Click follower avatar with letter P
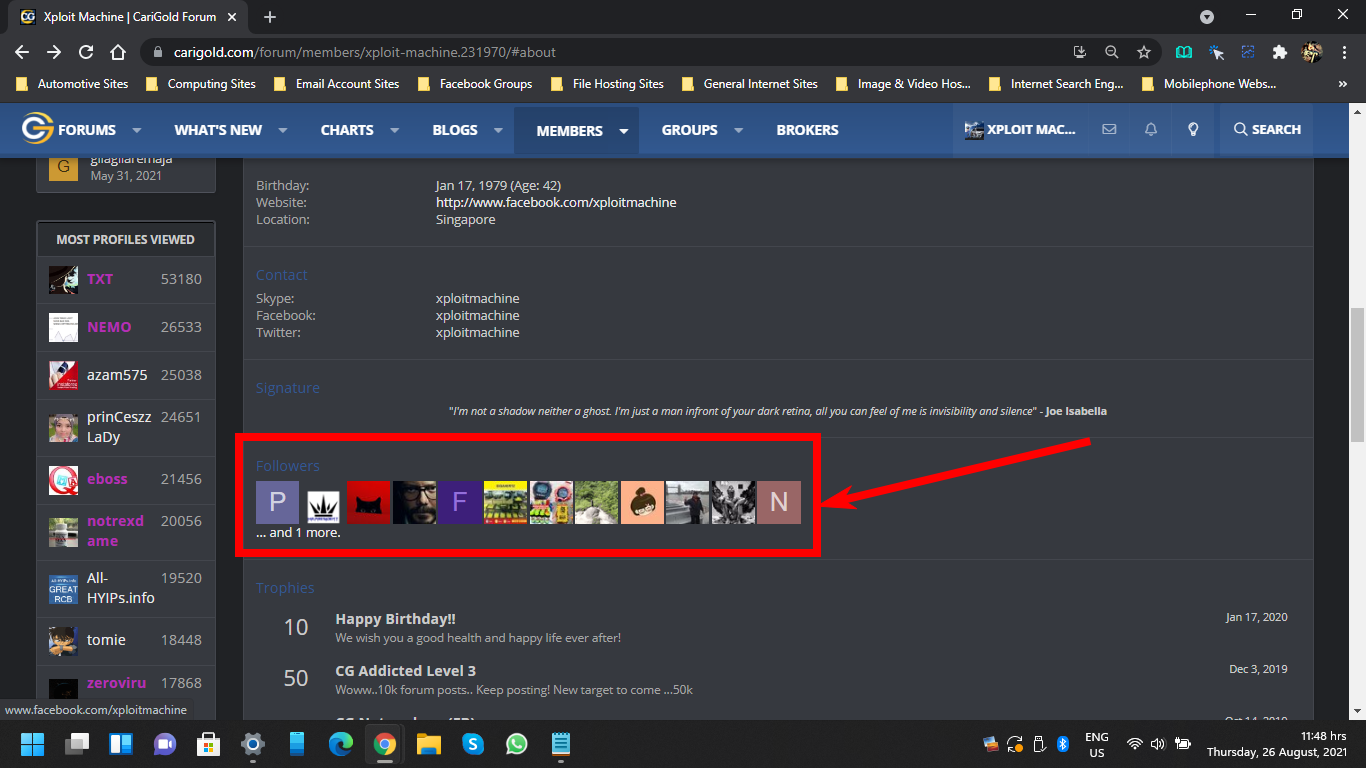The width and height of the screenshot is (1366, 768). coord(278,502)
